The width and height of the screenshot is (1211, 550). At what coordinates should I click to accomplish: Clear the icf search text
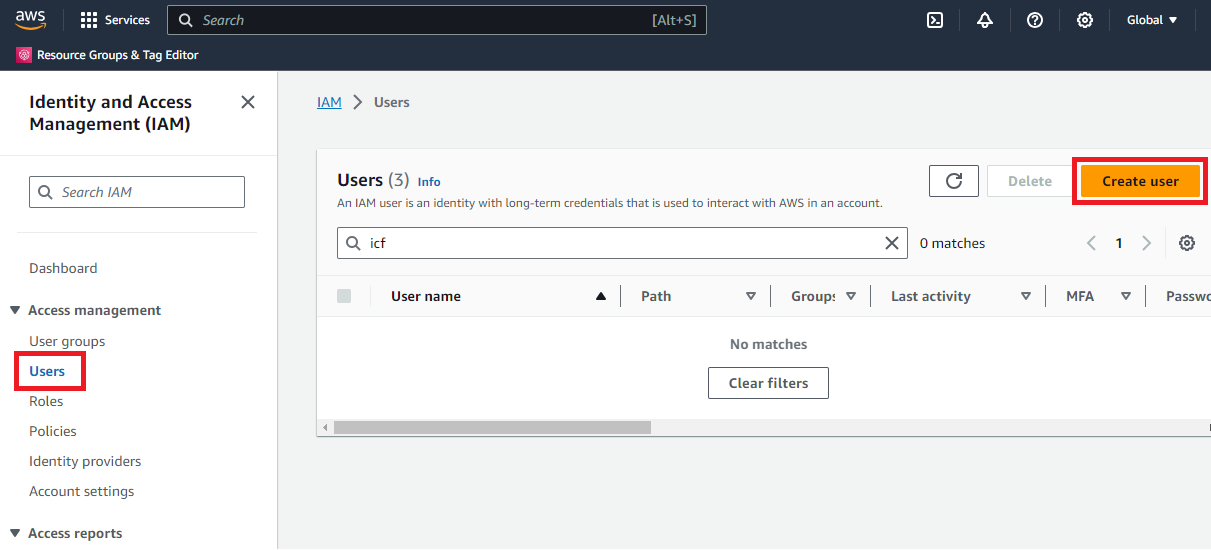892,243
